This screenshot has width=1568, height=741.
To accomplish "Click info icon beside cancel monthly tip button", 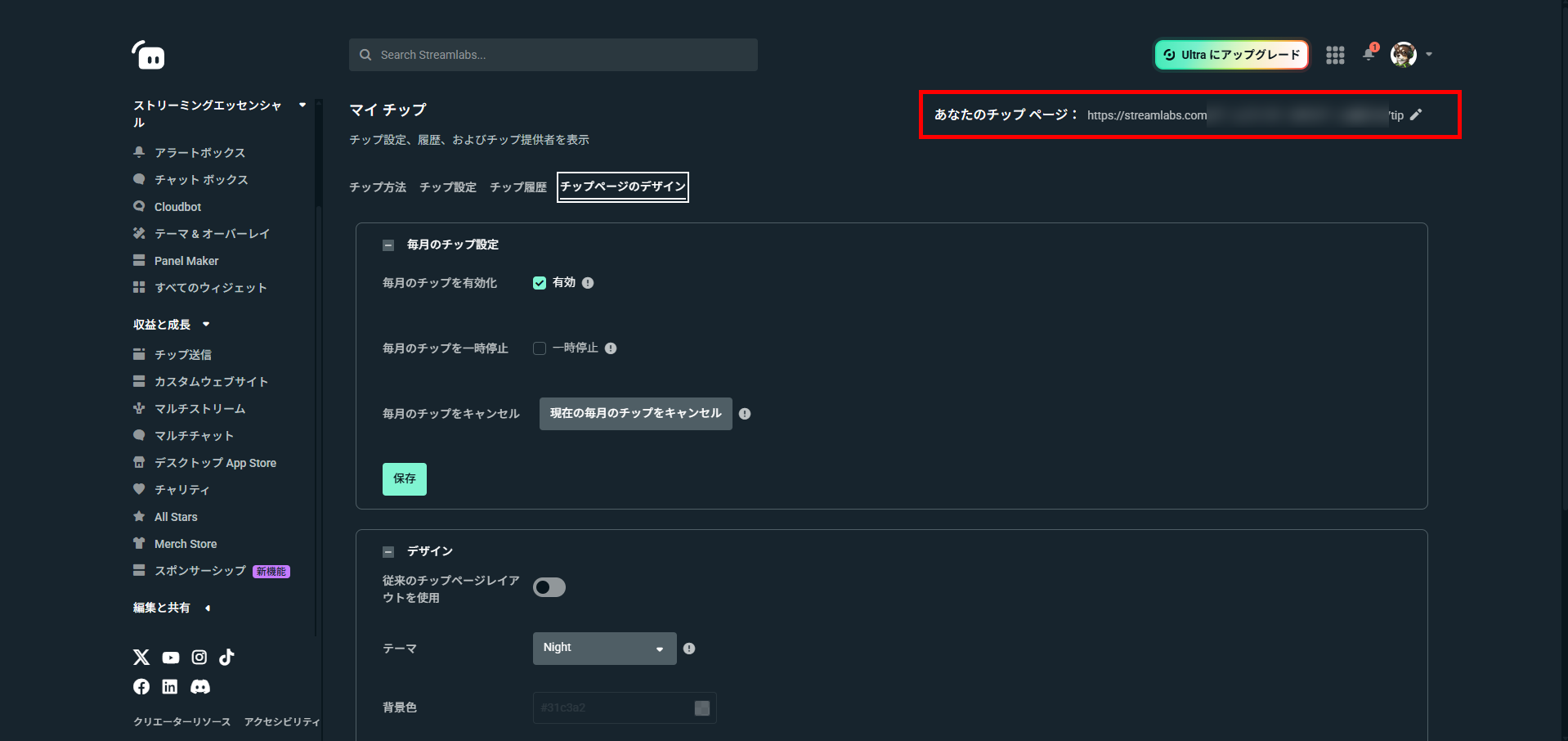I will [x=745, y=414].
